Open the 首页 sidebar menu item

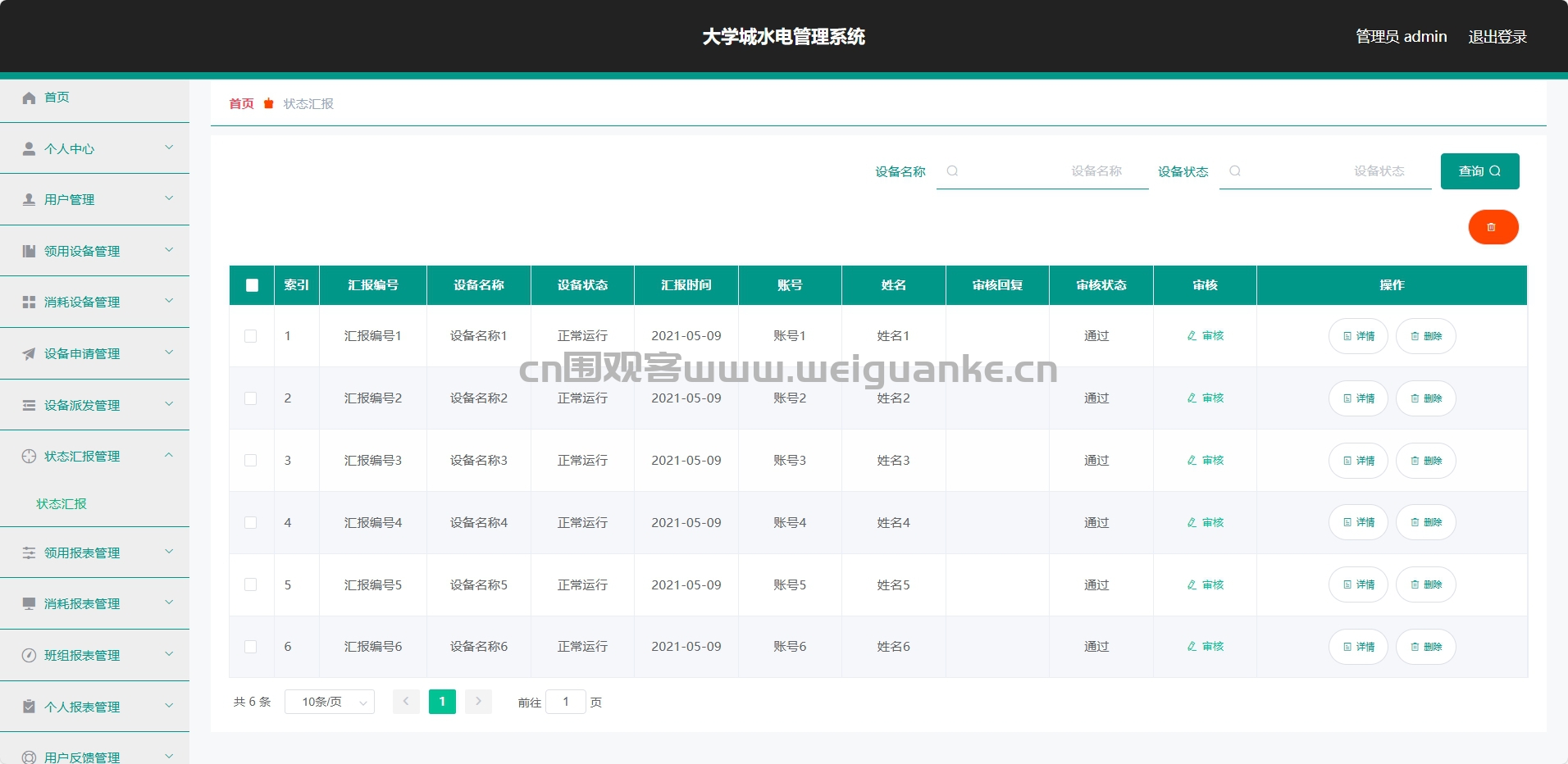[x=94, y=98]
